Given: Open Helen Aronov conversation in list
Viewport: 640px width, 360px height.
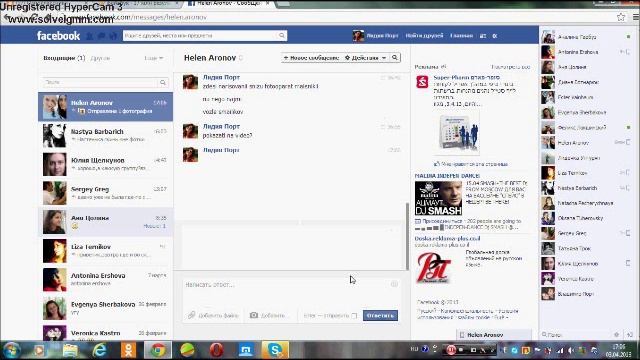Looking at the screenshot, I should 105,107.
